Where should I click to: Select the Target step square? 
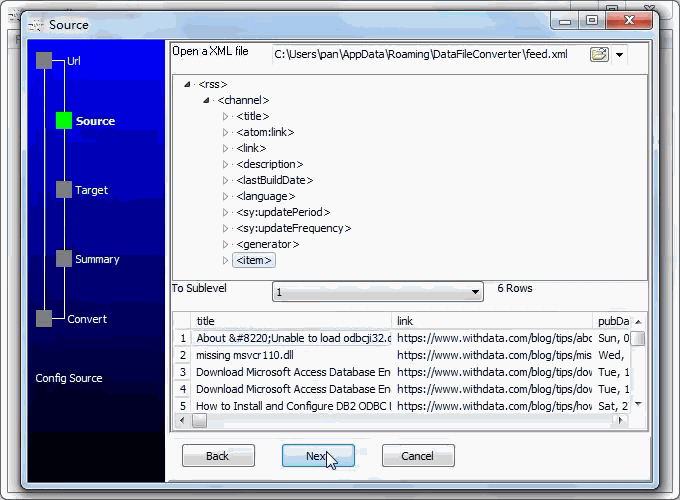64,190
